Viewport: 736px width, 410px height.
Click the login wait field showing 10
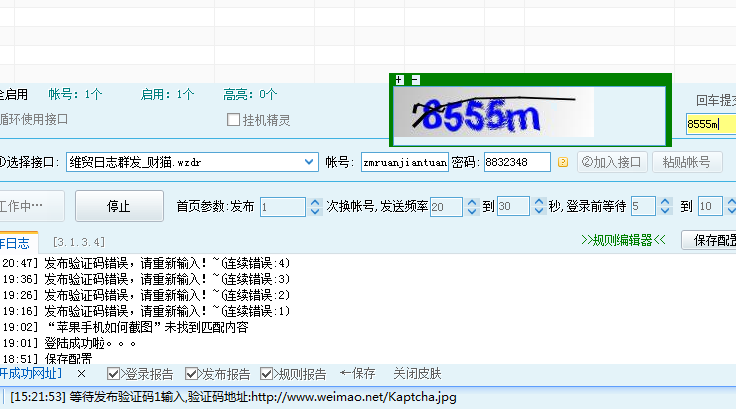pyautogui.click(x=710, y=206)
